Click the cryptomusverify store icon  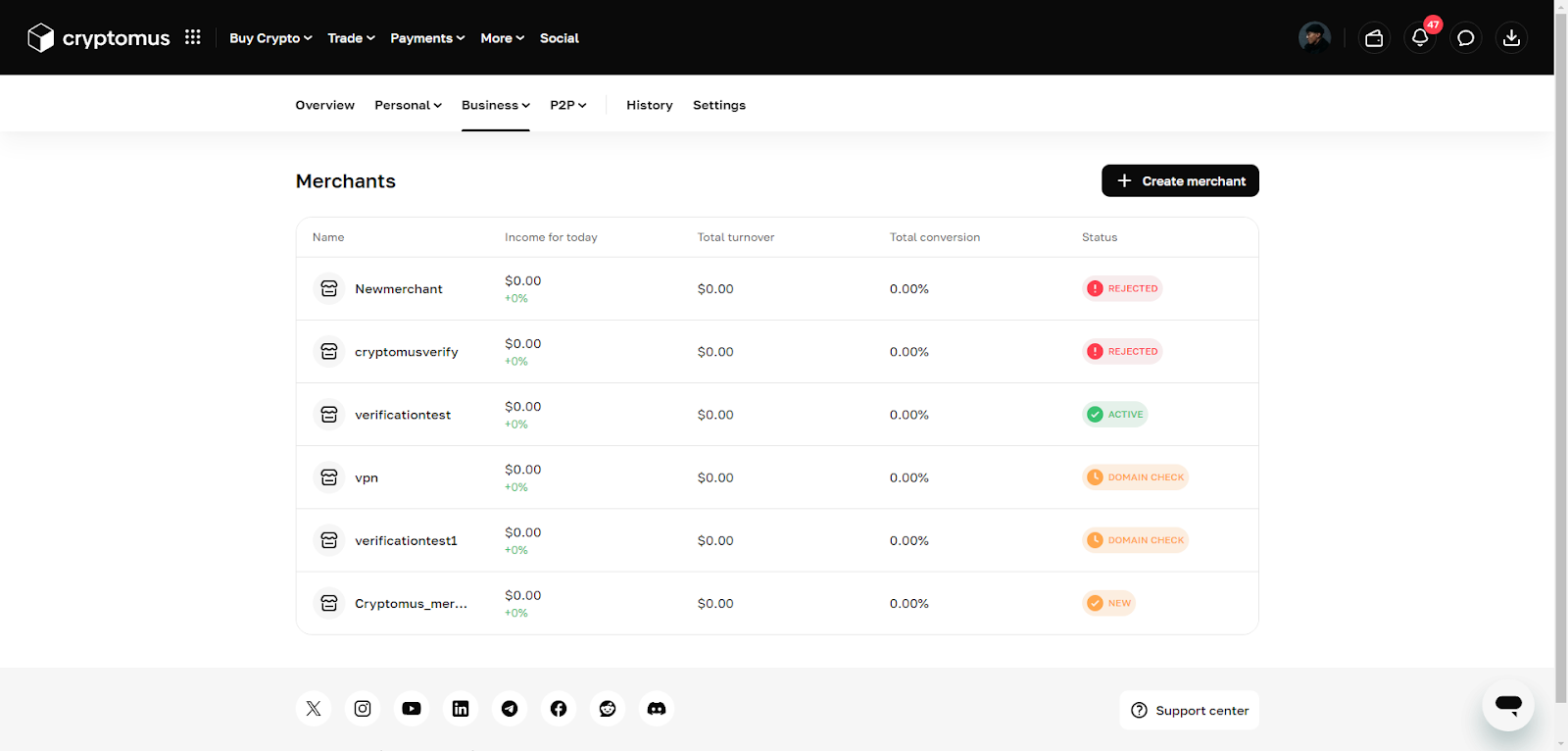(329, 351)
